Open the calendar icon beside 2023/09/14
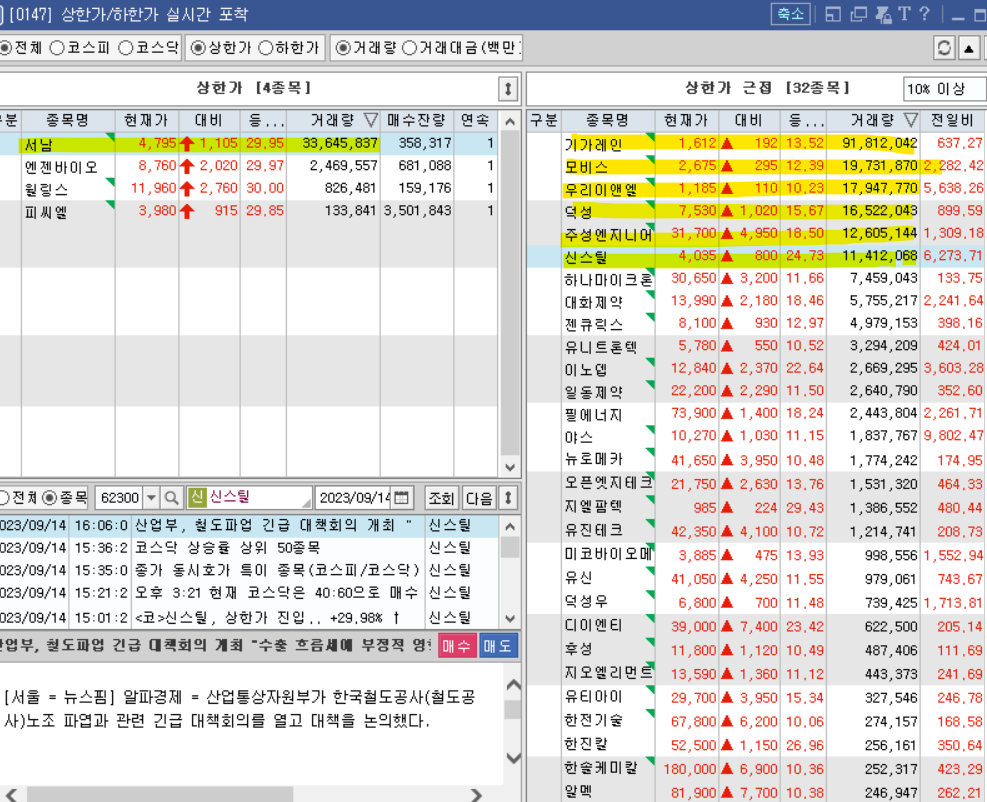The height and width of the screenshot is (802, 987). pos(402,498)
